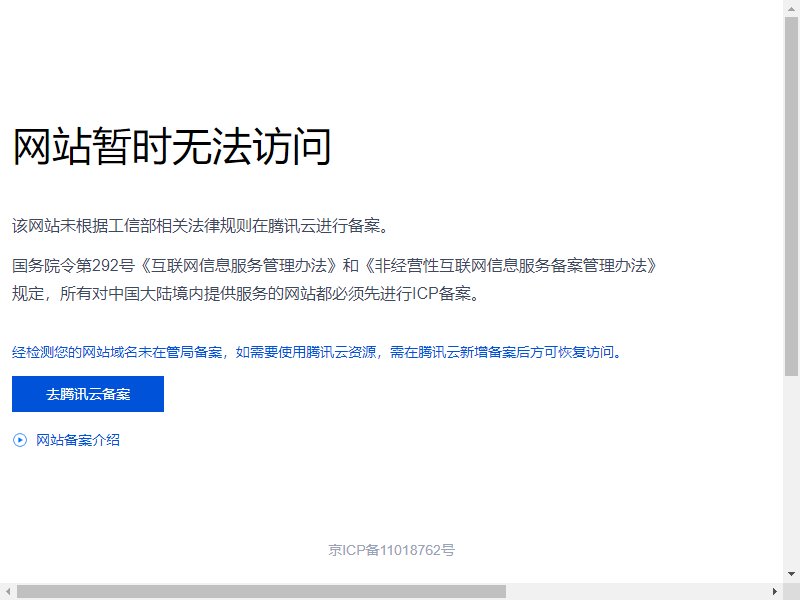
Task: Click the vertical scrollbar thumb
Action: tap(791, 197)
